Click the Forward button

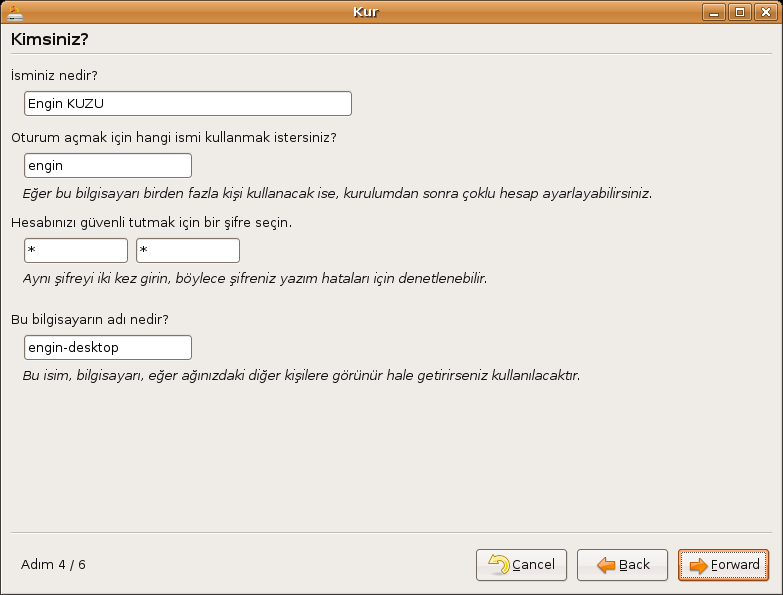pos(723,565)
